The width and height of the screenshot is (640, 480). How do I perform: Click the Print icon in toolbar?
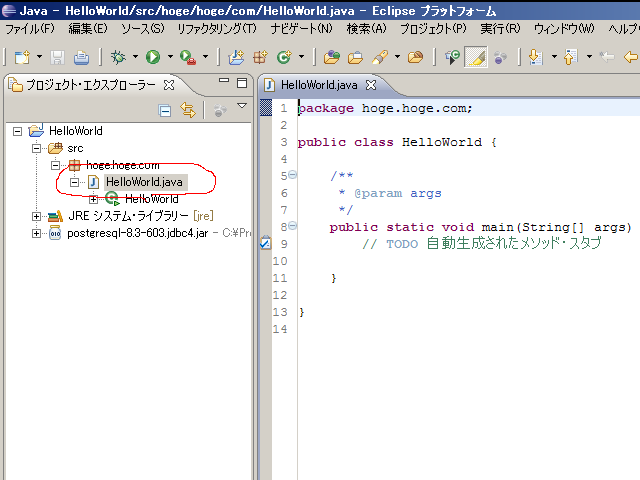pyautogui.click(x=81, y=58)
